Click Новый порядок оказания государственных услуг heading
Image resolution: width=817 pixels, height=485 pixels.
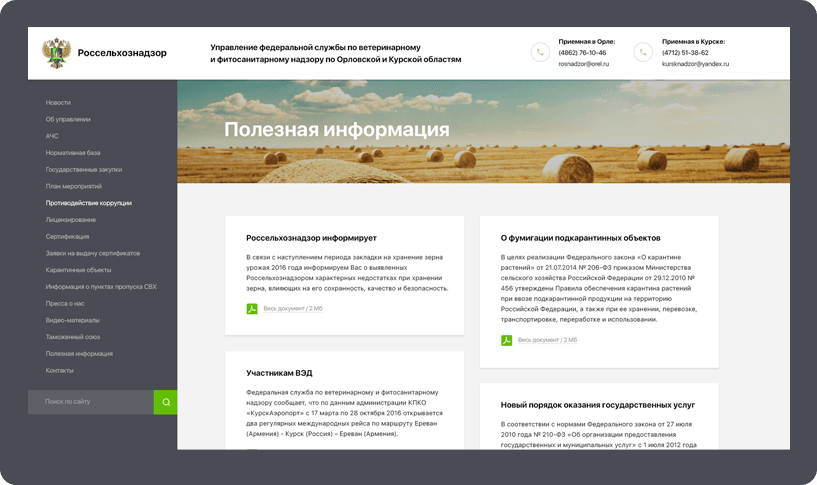(x=598, y=405)
